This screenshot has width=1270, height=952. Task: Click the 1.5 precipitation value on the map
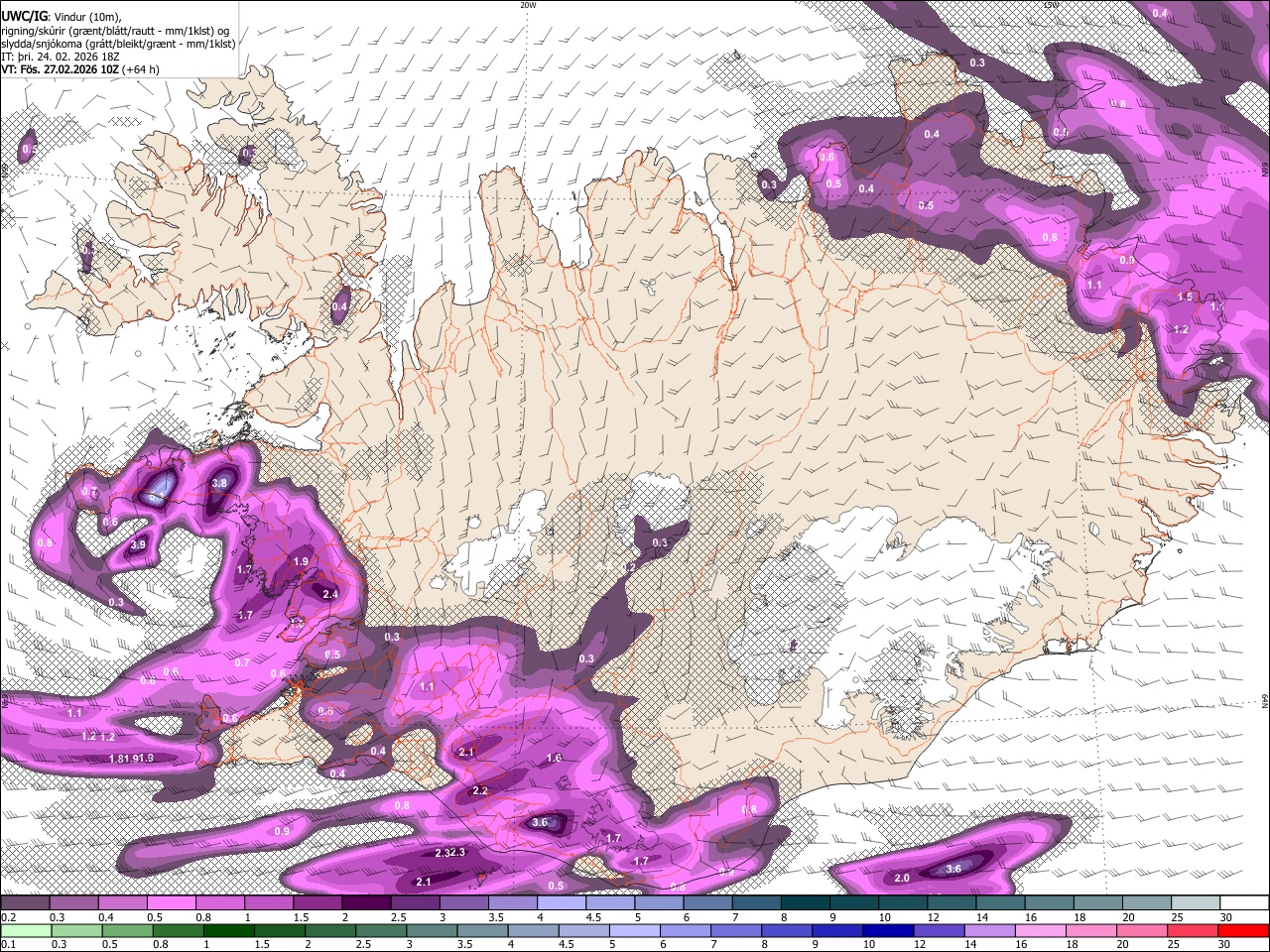(1185, 297)
